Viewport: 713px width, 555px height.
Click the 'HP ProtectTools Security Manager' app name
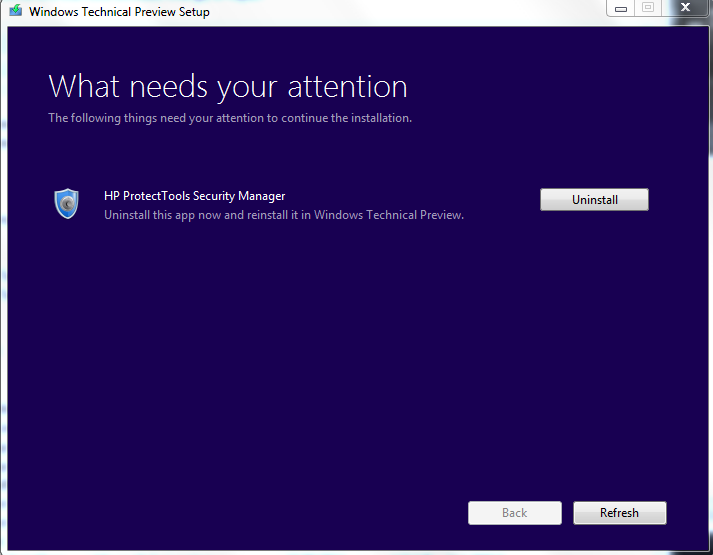tap(194, 196)
